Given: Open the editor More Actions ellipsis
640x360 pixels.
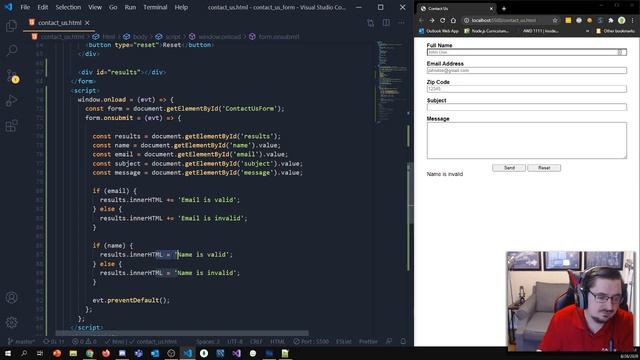Looking at the screenshot, I should tap(401, 23).
